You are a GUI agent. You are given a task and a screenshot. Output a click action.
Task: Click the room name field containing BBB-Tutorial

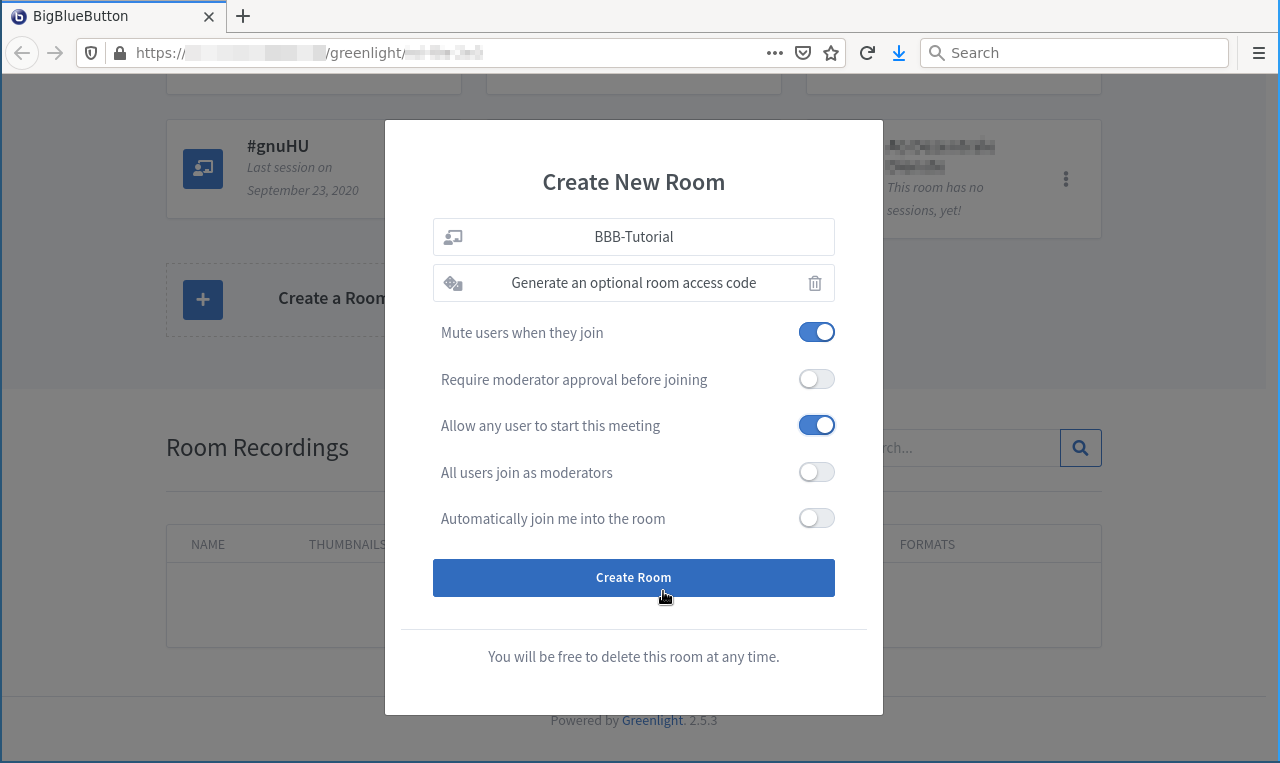634,237
